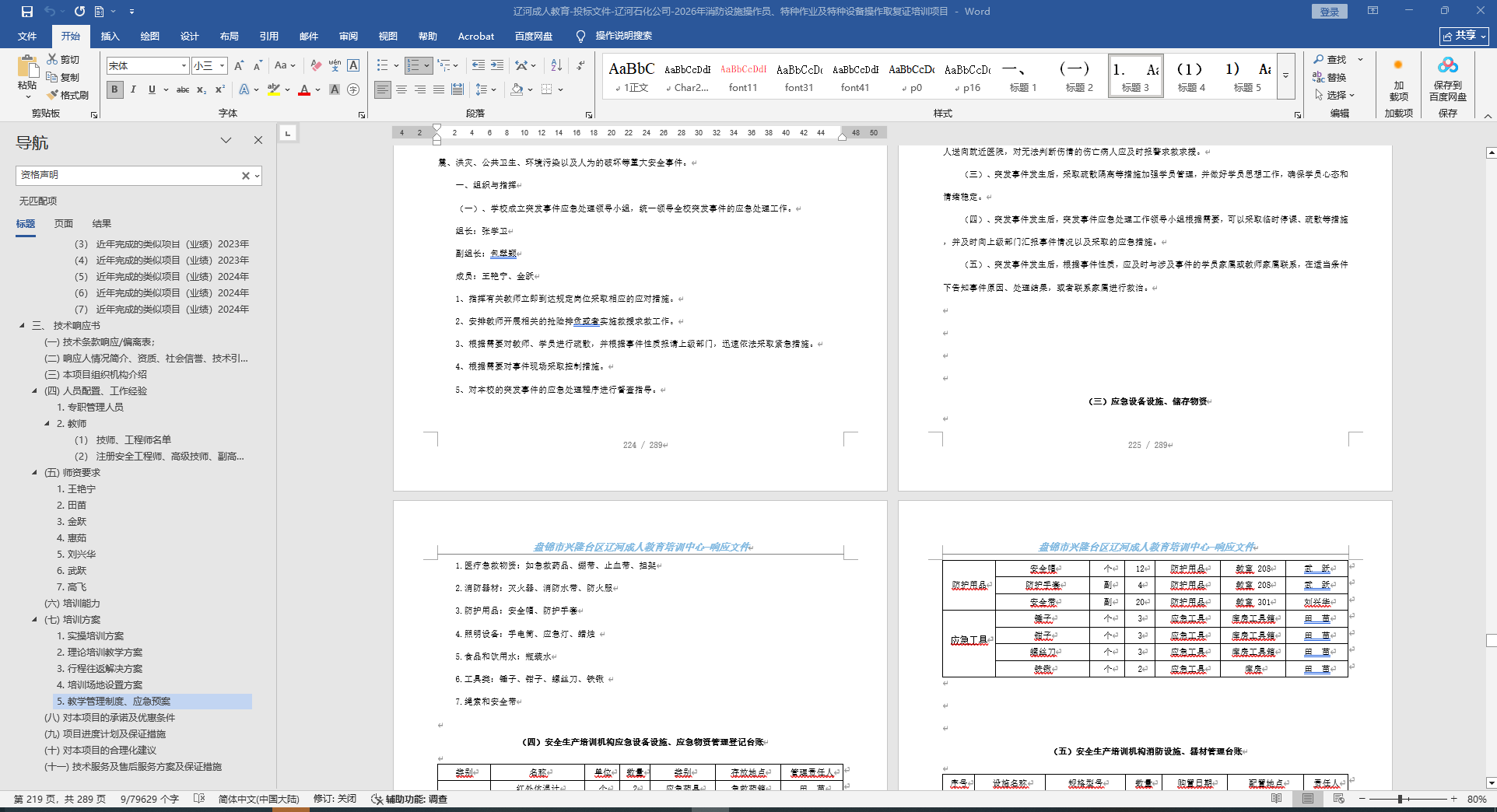
Task: Click the 登录 sign-in button
Action: click(x=1329, y=12)
